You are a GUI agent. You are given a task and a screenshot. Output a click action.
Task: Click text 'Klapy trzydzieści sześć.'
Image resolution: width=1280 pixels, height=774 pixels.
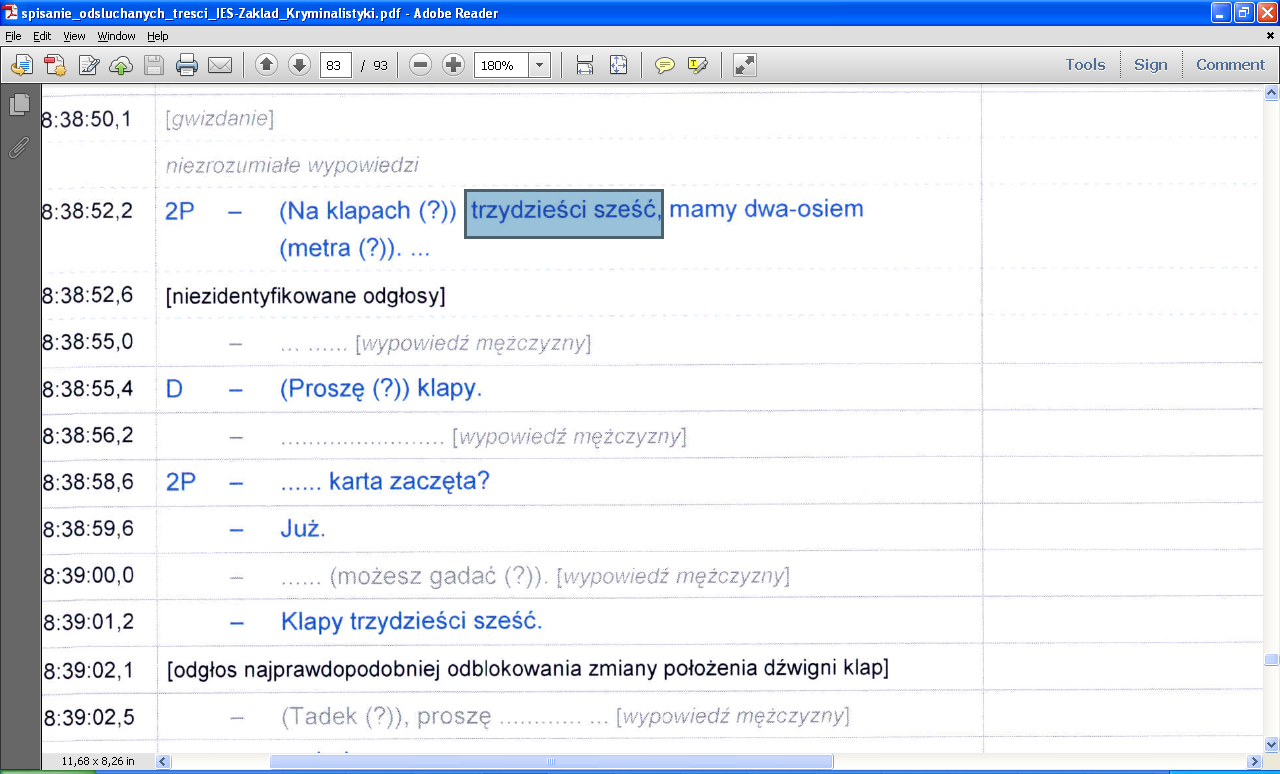click(412, 621)
